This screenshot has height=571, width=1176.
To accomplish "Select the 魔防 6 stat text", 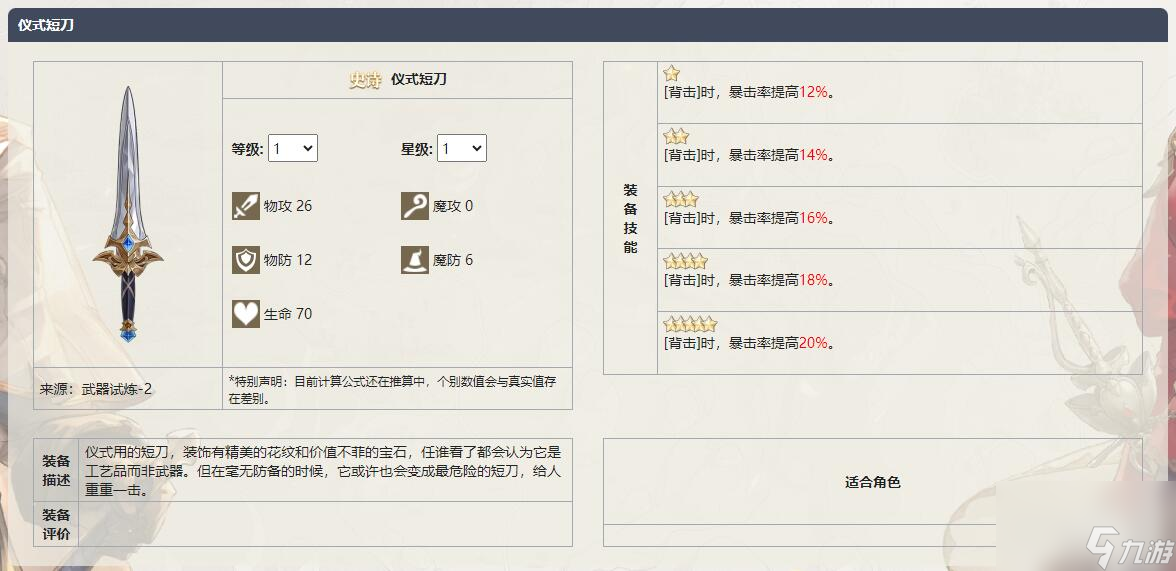I will click(453, 260).
